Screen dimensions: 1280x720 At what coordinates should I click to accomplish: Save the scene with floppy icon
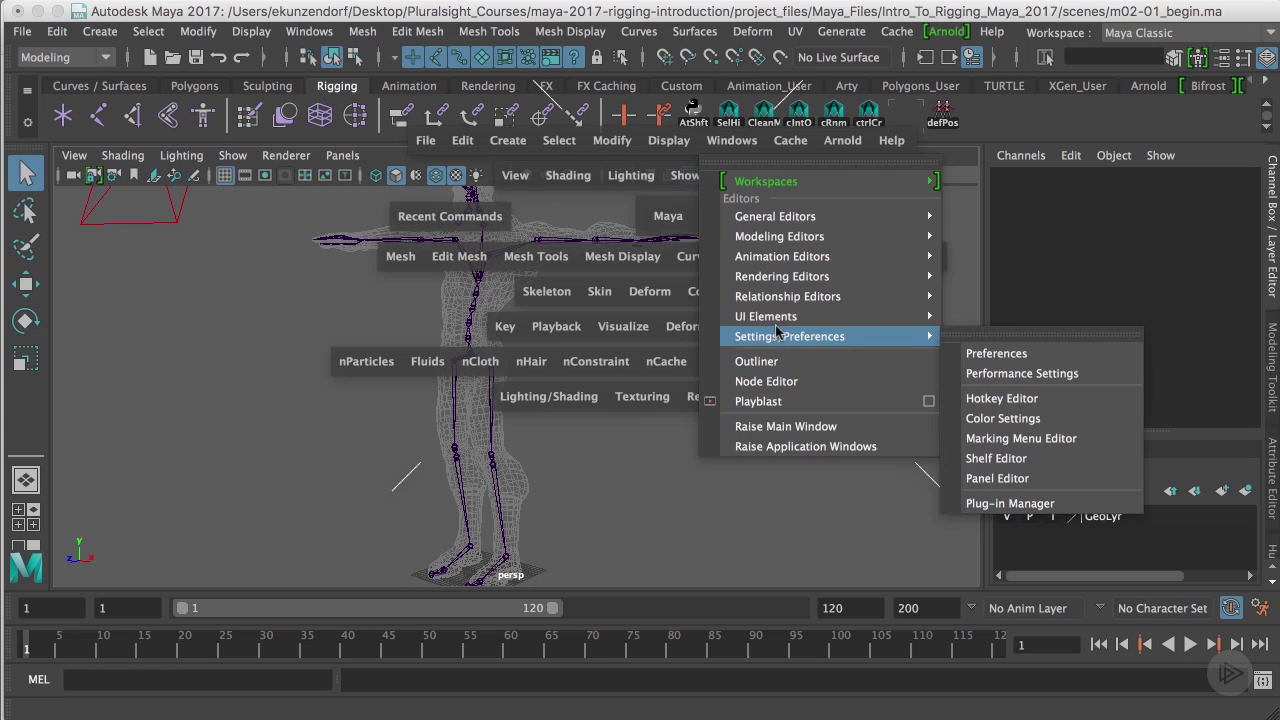(196, 57)
